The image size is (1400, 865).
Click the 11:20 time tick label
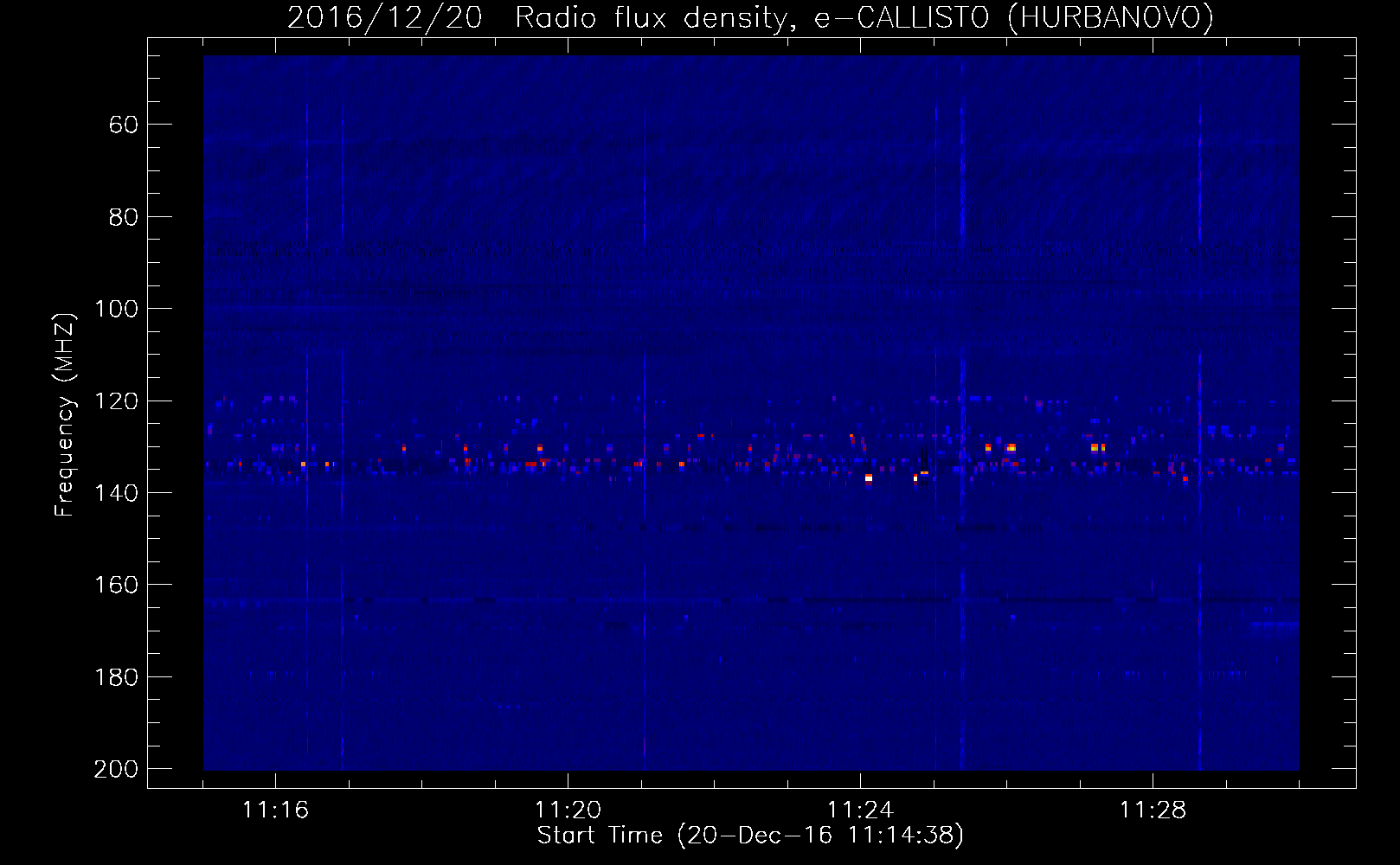[x=568, y=810]
